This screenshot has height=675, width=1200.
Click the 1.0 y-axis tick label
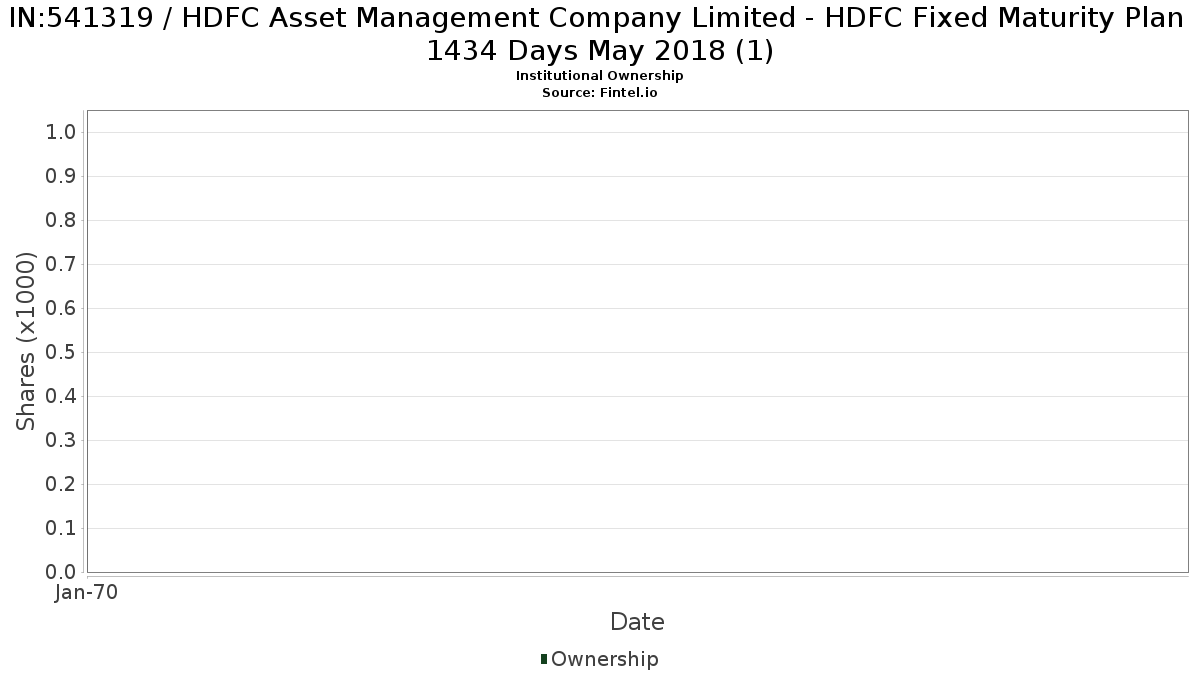62,133
